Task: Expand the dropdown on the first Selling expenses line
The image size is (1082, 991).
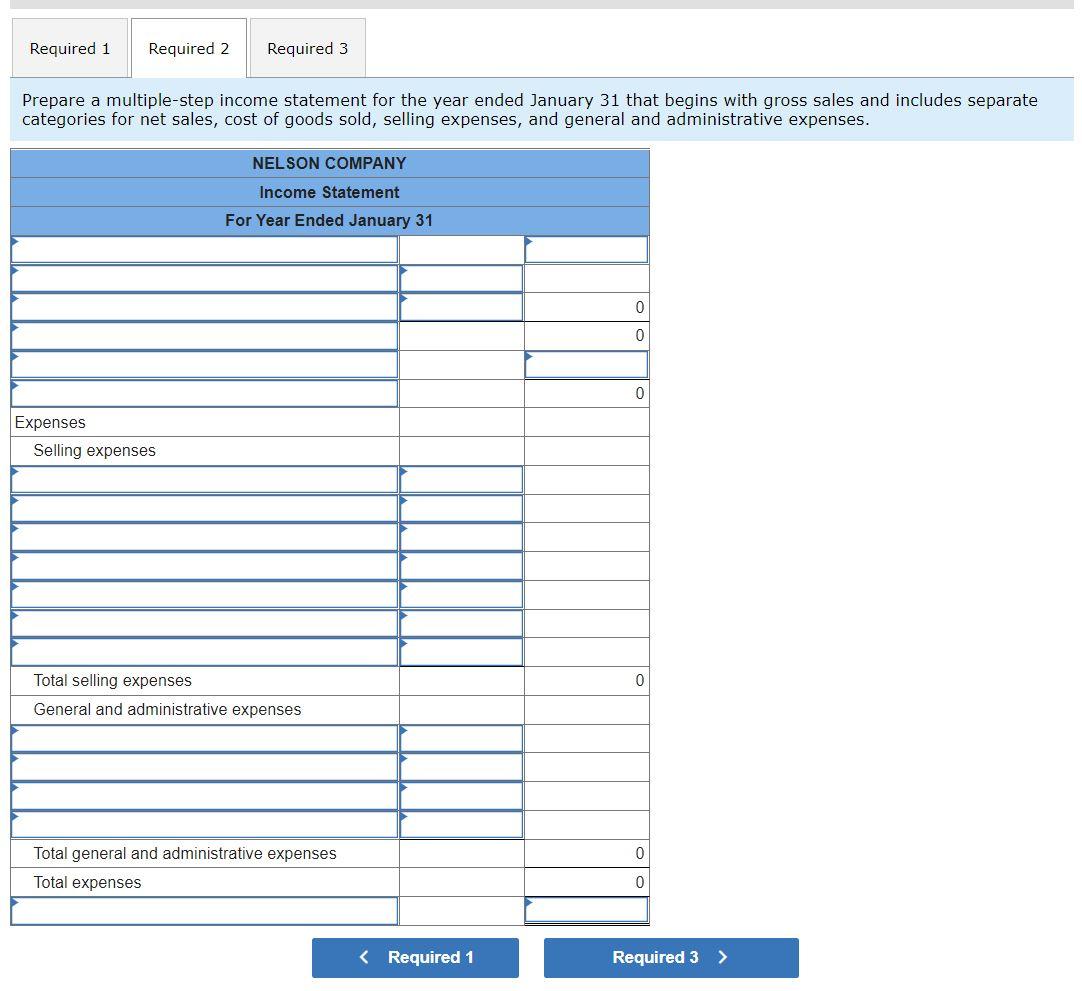Action: click(204, 479)
